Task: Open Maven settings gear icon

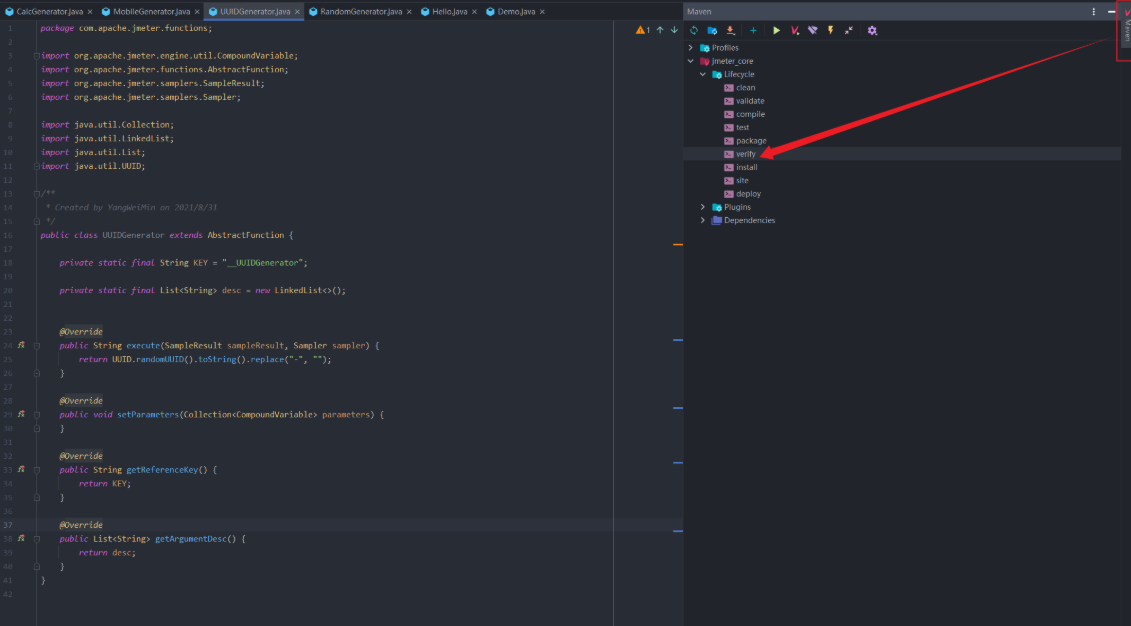Action: click(872, 30)
